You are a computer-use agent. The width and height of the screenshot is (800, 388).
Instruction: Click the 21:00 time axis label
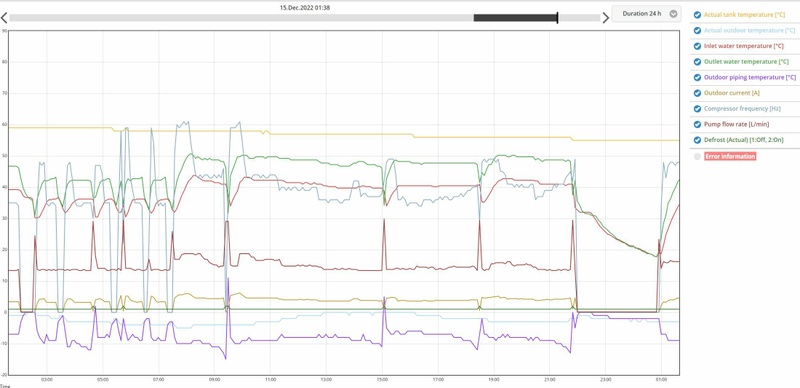click(x=549, y=380)
